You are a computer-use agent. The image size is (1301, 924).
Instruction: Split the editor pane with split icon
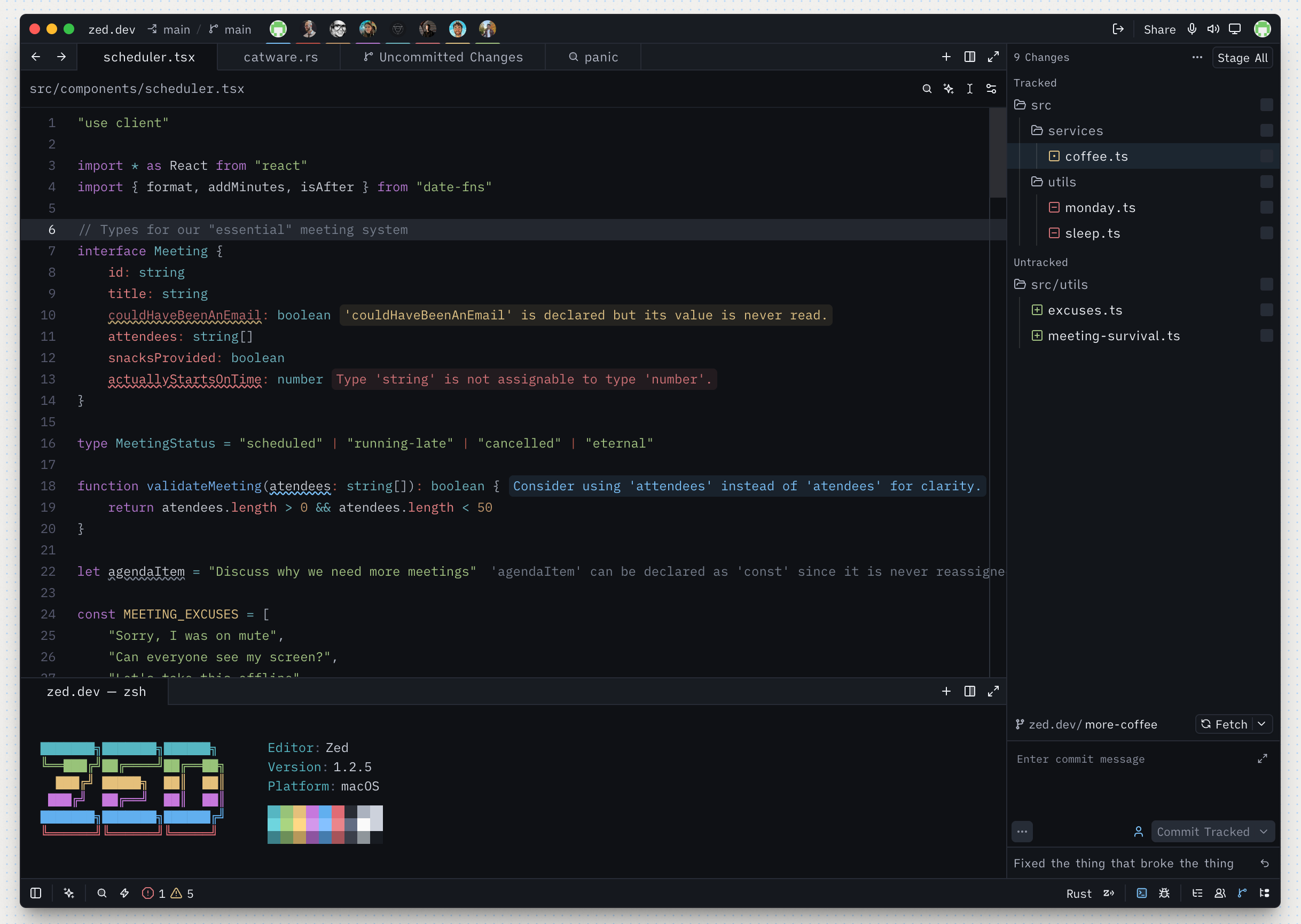(x=970, y=57)
